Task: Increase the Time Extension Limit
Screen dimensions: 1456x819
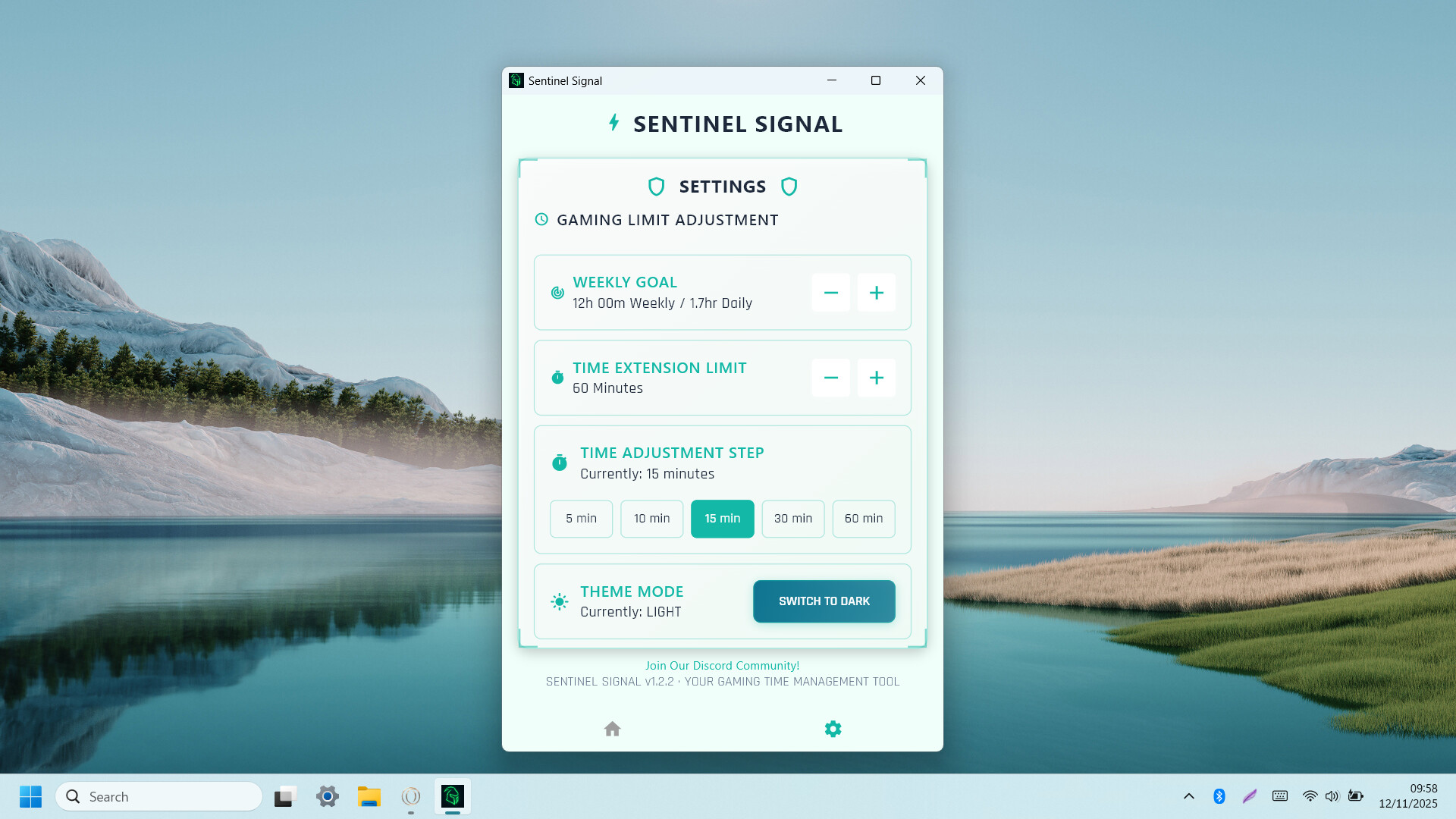Action: 877,378
